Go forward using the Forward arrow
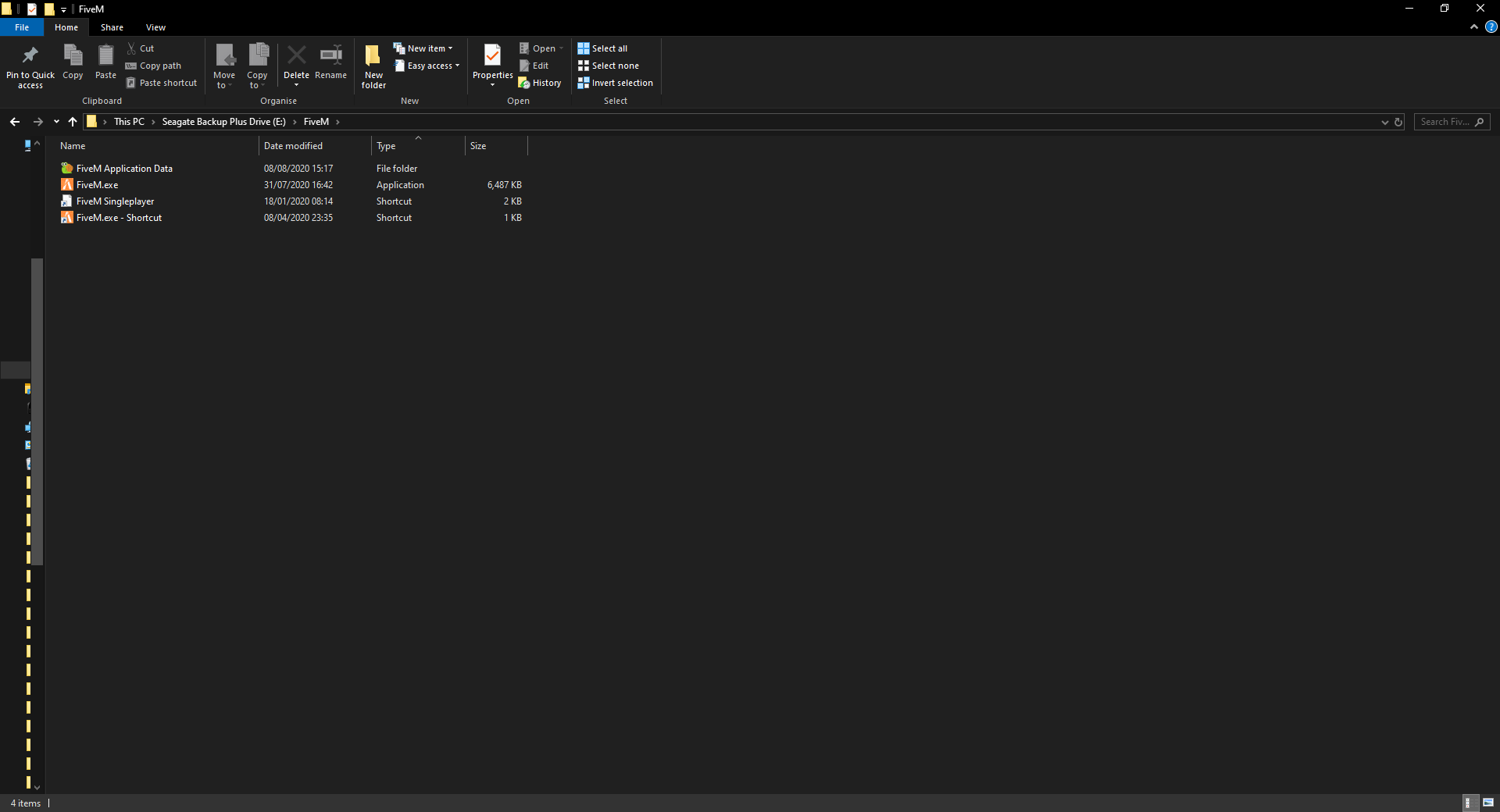This screenshot has height=812, width=1500. (x=37, y=122)
